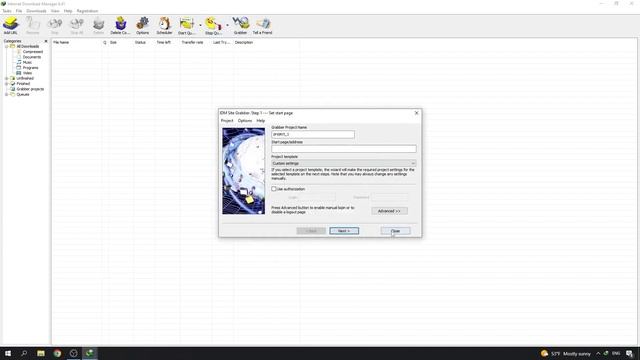Click the Stop All toolbar icon
Screen dimensions: 640x360
point(77,26)
